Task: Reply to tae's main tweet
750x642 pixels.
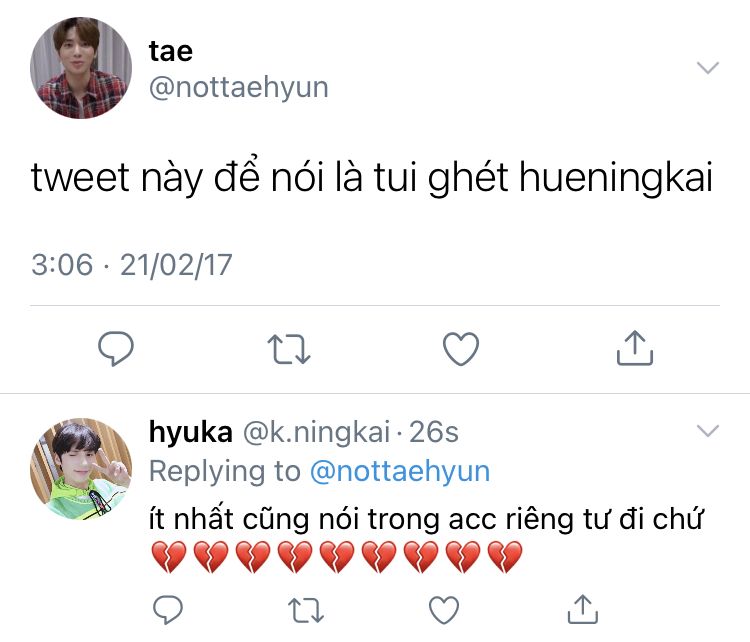Action: click(x=116, y=348)
